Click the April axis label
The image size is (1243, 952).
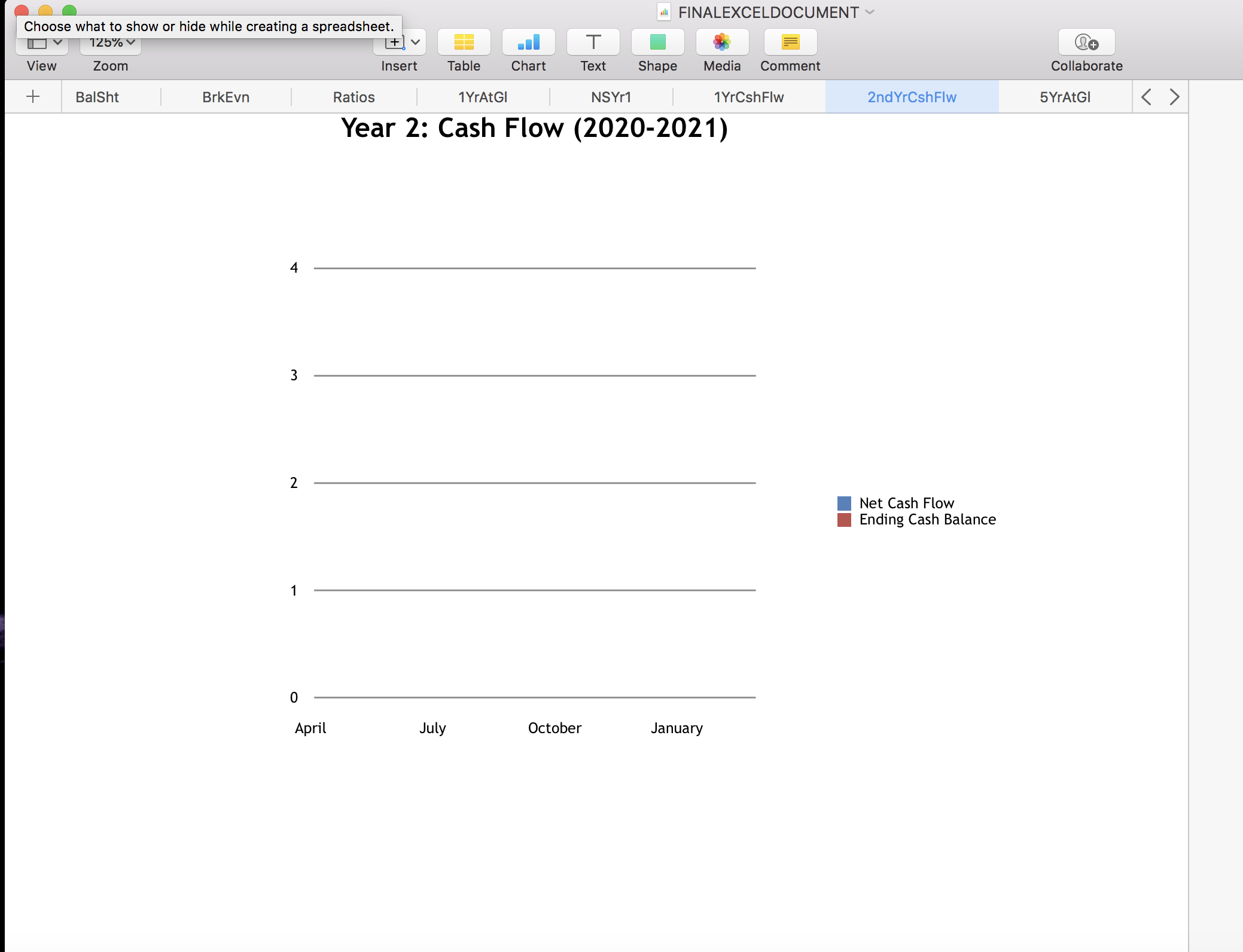(310, 728)
